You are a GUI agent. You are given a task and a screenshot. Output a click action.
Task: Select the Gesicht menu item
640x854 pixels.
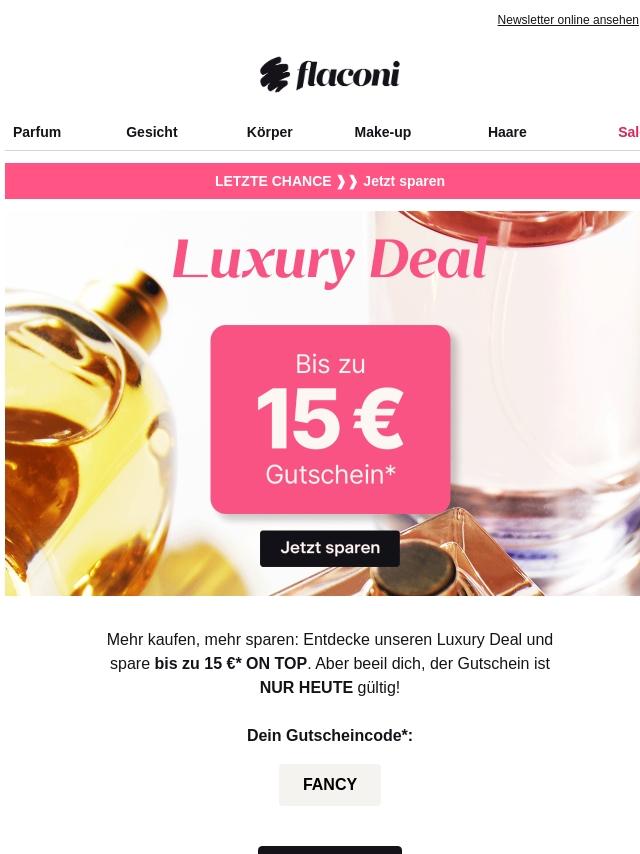coord(152,132)
